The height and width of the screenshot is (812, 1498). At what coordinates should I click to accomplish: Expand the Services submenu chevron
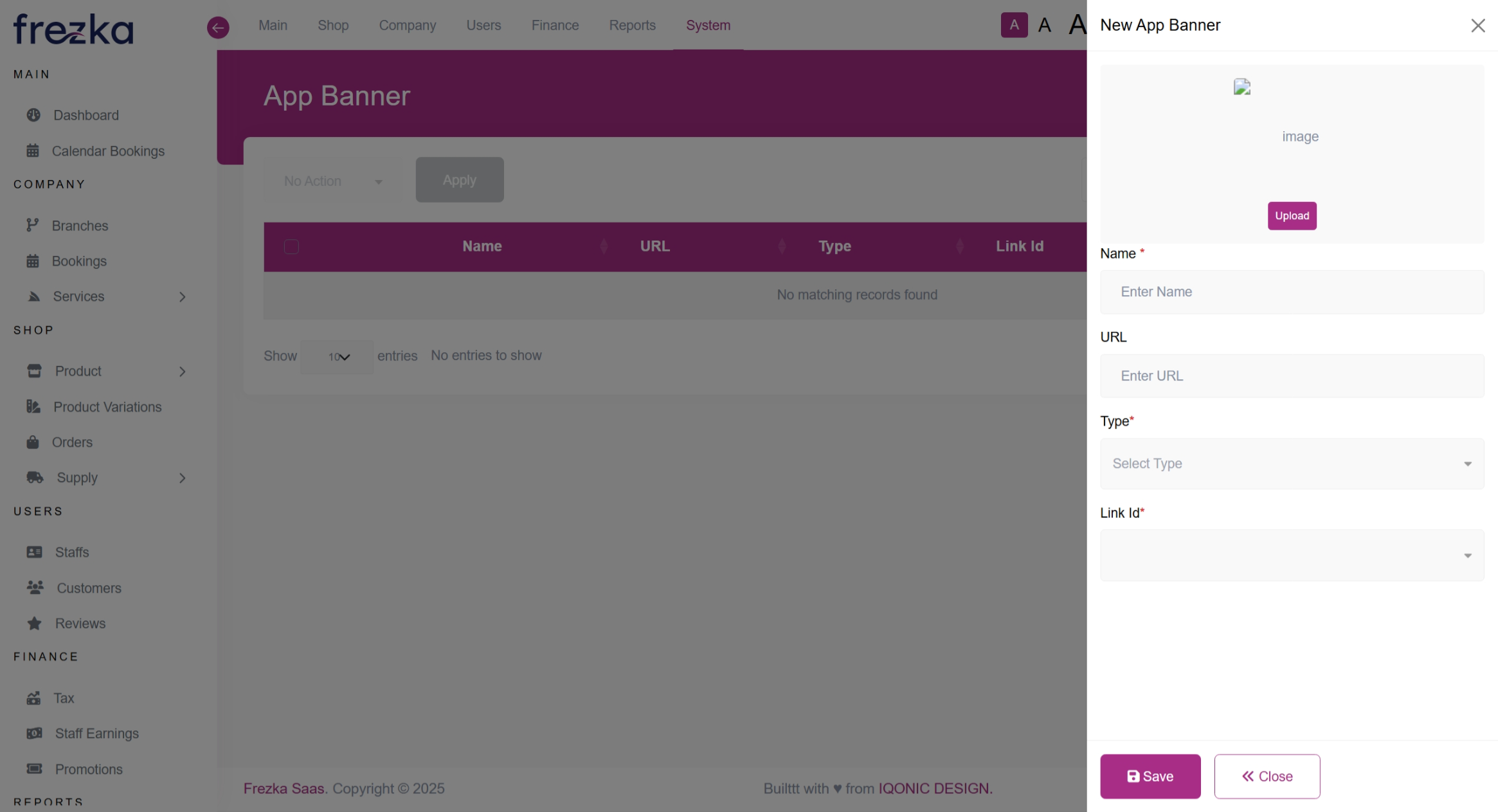183,297
